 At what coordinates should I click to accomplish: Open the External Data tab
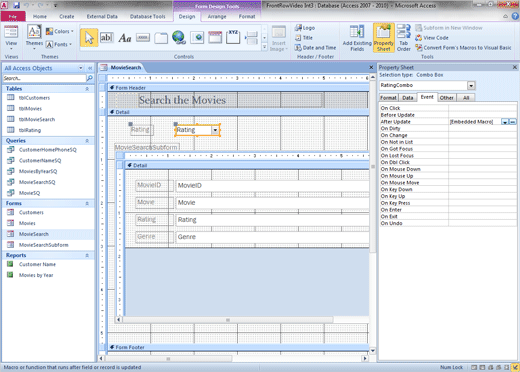point(102,16)
